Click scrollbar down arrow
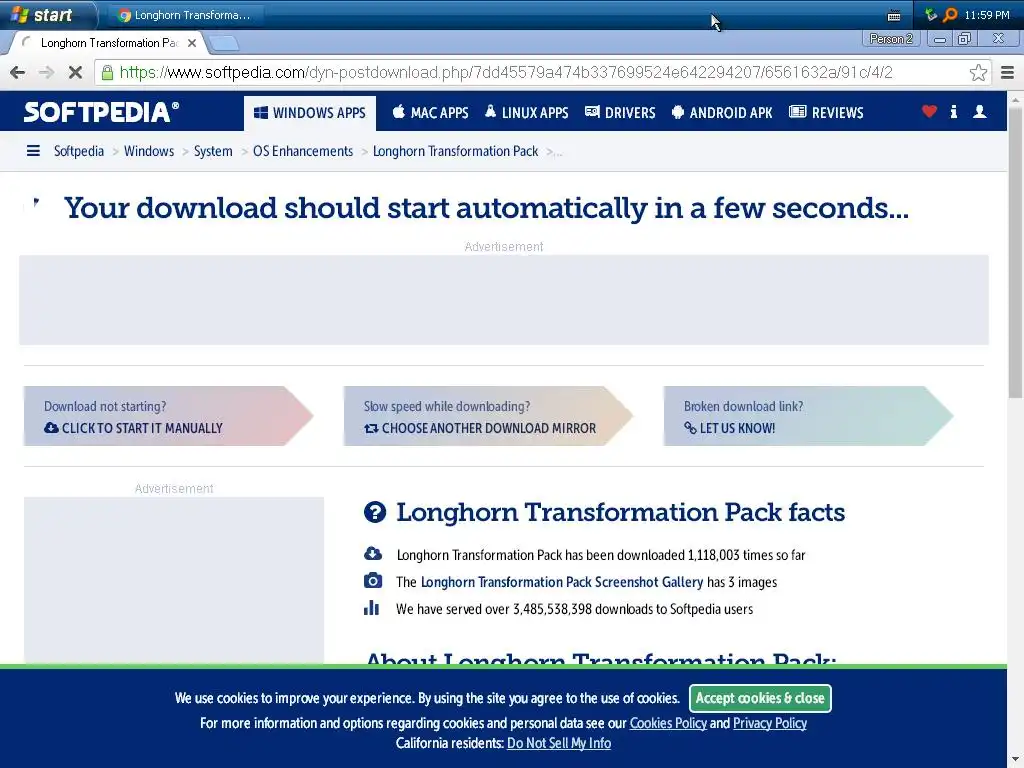This screenshot has height=768, width=1024. [x=1016, y=761]
